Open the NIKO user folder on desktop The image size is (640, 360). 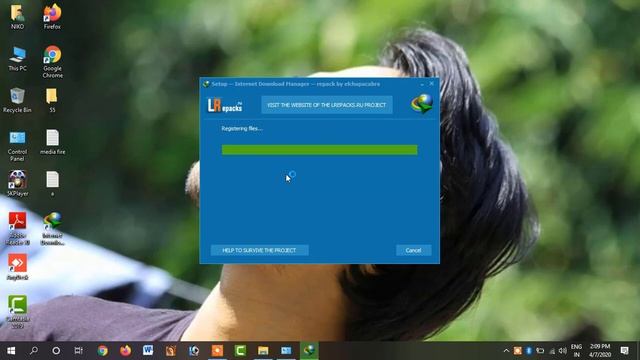tap(17, 17)
